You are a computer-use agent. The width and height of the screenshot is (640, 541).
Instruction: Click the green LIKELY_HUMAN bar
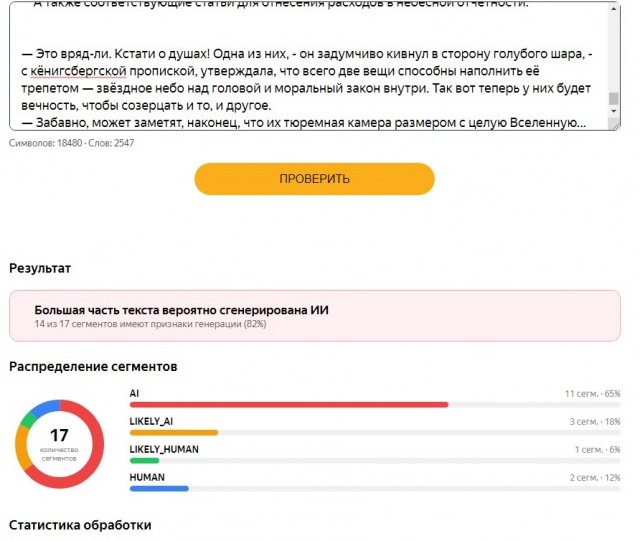click(144, 461)
